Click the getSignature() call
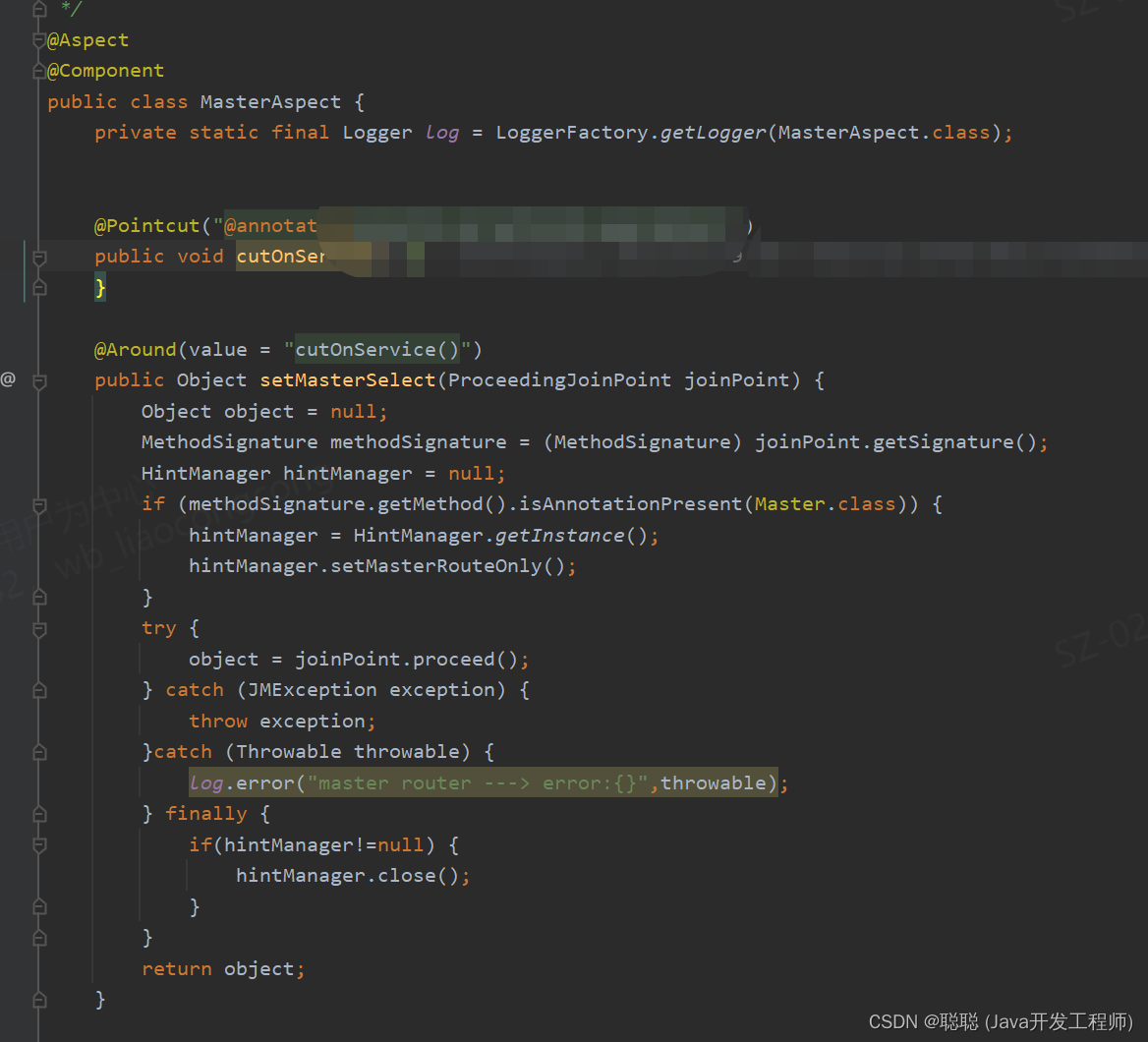 (x=954, y=442)
